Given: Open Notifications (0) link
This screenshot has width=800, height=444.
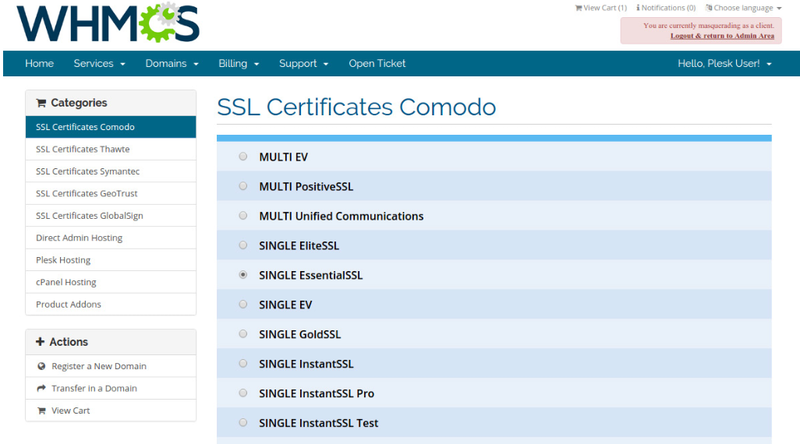Looking at the screenshot, I should pyautogui.click(x=666, y=8).
